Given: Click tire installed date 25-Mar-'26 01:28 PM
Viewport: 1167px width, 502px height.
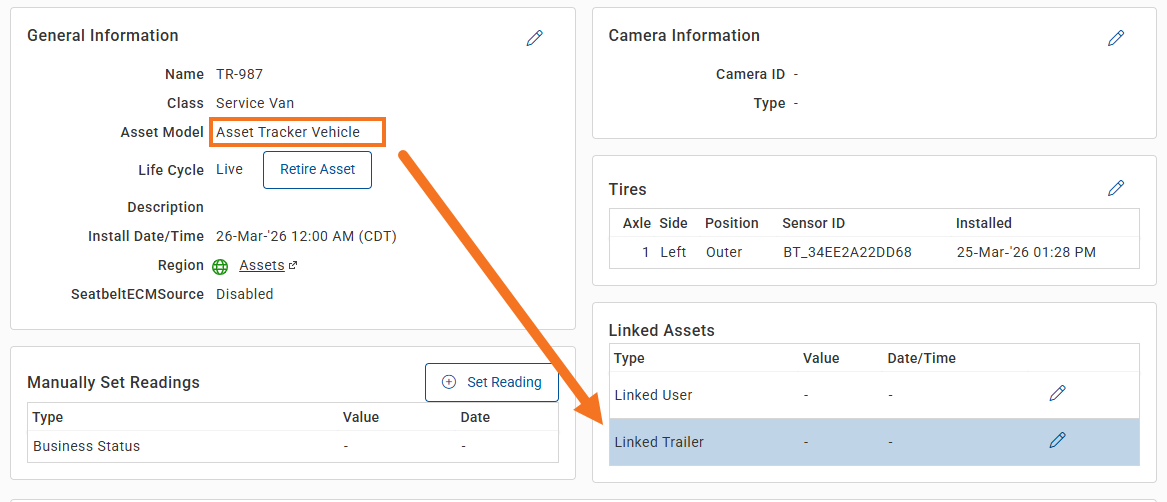Looking at the screenshot, I should [x=1026, y=252].
